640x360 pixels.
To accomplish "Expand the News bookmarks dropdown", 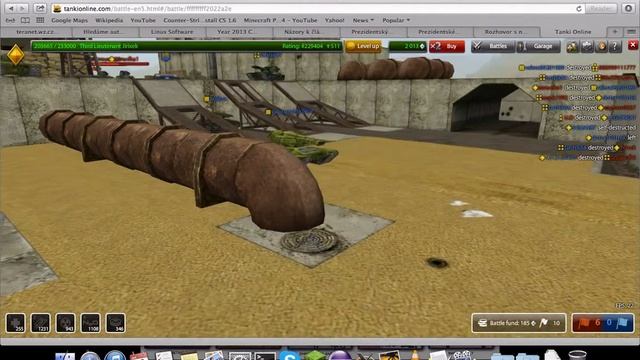I will [x=363, y=20].
